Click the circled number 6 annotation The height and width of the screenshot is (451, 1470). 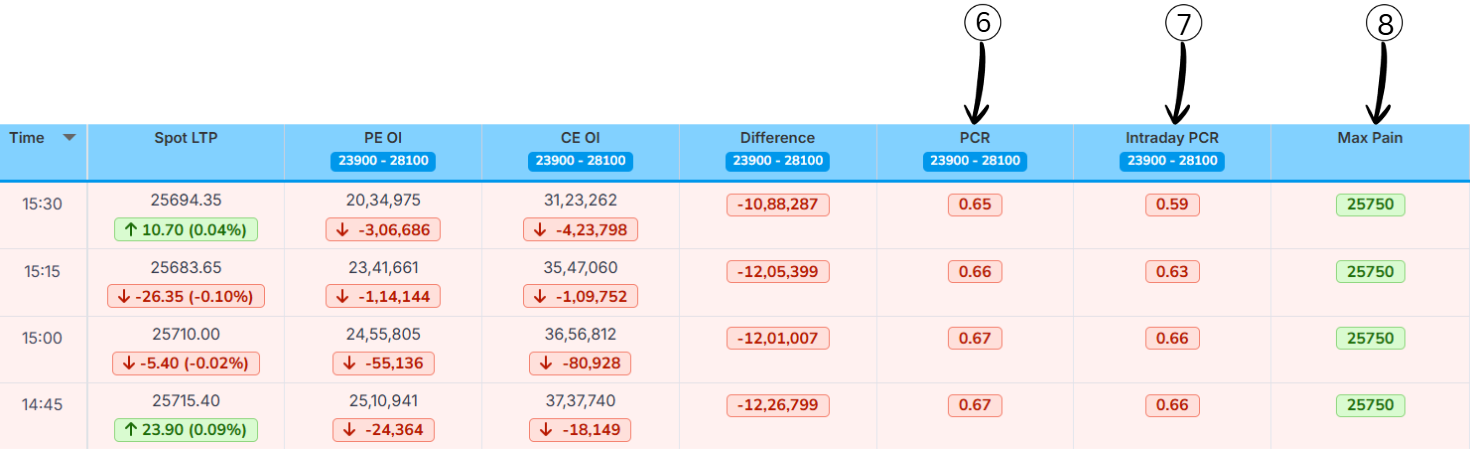click(x=983, y=25)
